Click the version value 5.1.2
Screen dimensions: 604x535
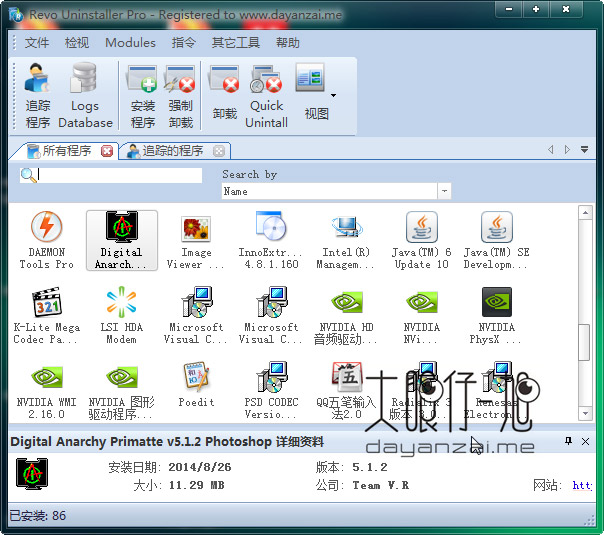(370, 467)
